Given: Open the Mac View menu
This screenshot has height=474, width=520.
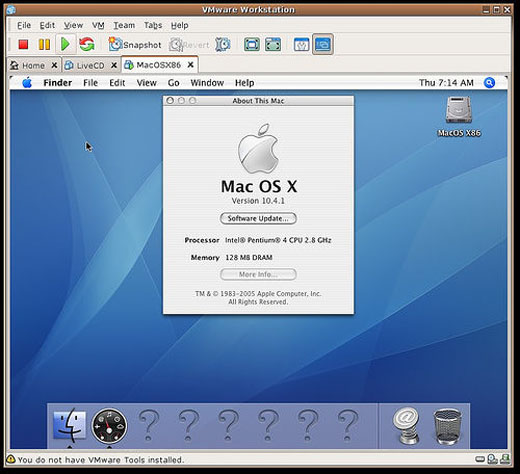Looking at the screenshot, I should tap(147, 83).
